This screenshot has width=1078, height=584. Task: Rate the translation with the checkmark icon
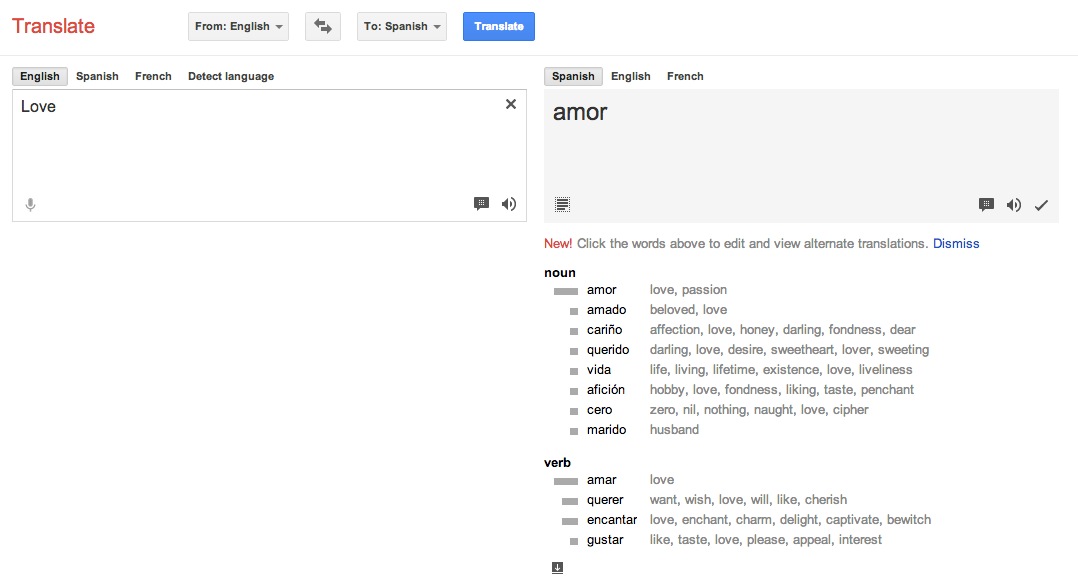point(1041,204)
